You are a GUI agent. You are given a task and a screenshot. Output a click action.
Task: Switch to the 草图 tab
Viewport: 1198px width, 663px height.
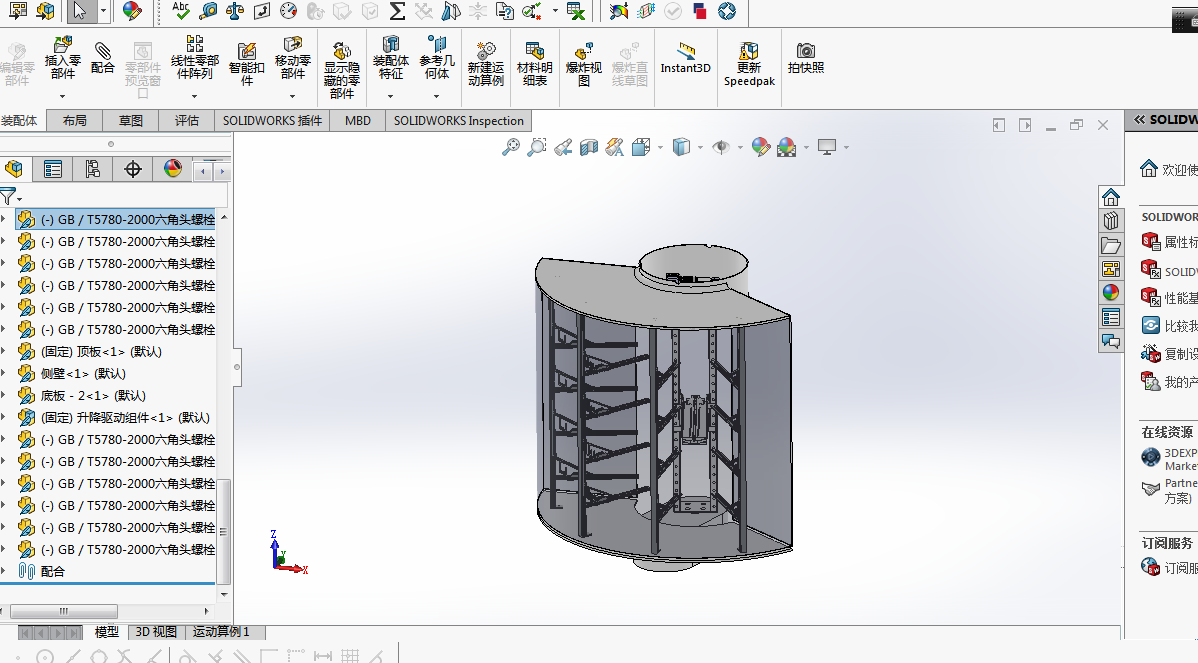(x=131, y=121)
